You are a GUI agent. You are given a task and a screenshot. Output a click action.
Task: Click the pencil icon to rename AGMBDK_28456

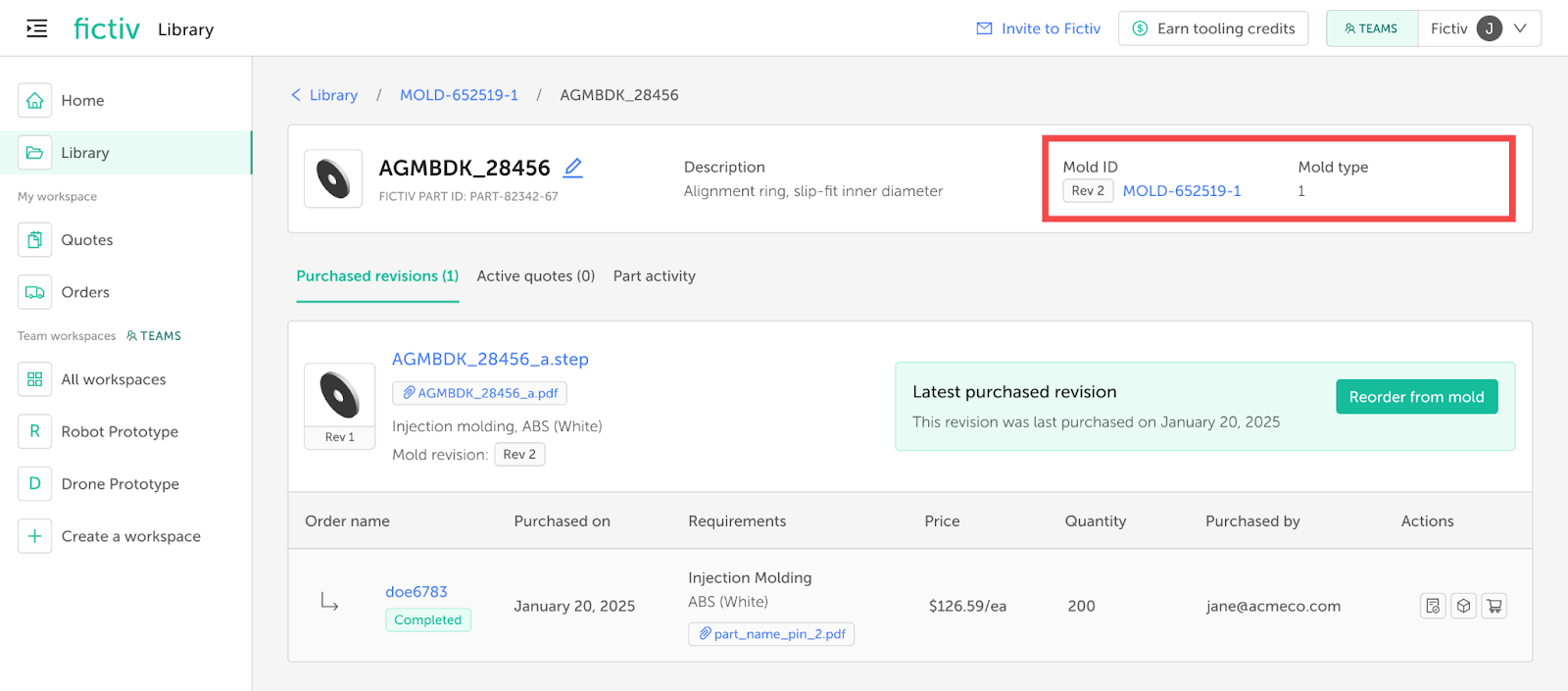point(573,168)
